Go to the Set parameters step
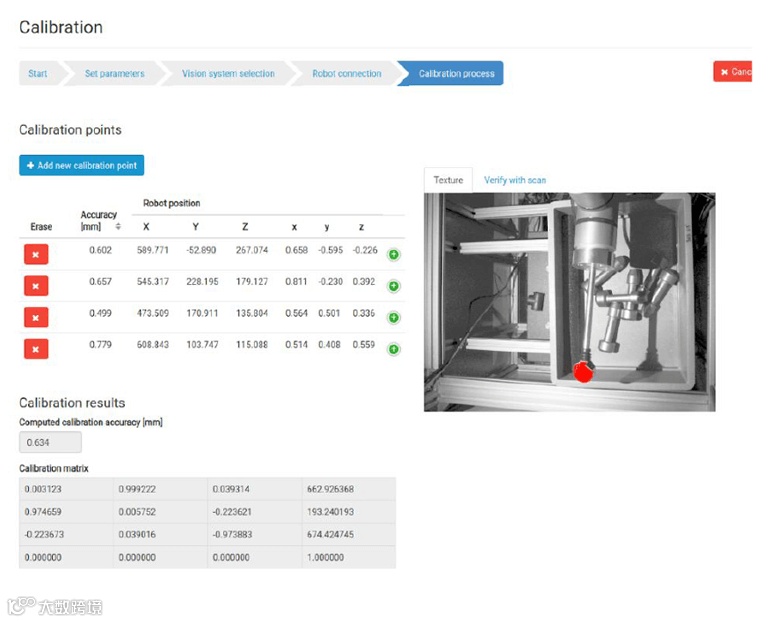The width and height of the screenshot is (774, 622). (x=115, y=74)
